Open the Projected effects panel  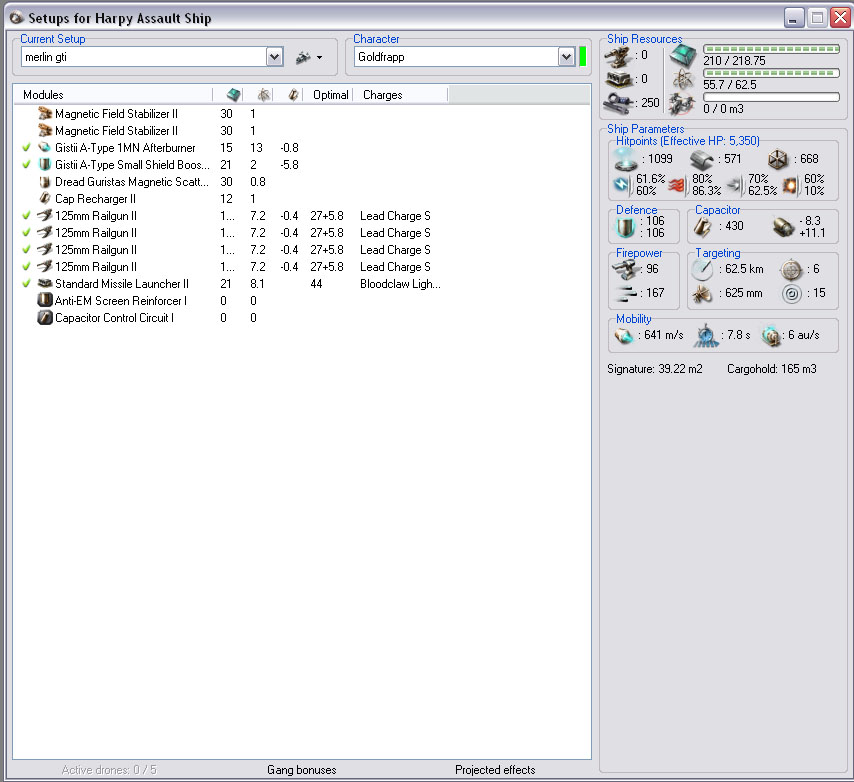click(x=495, y=769)
